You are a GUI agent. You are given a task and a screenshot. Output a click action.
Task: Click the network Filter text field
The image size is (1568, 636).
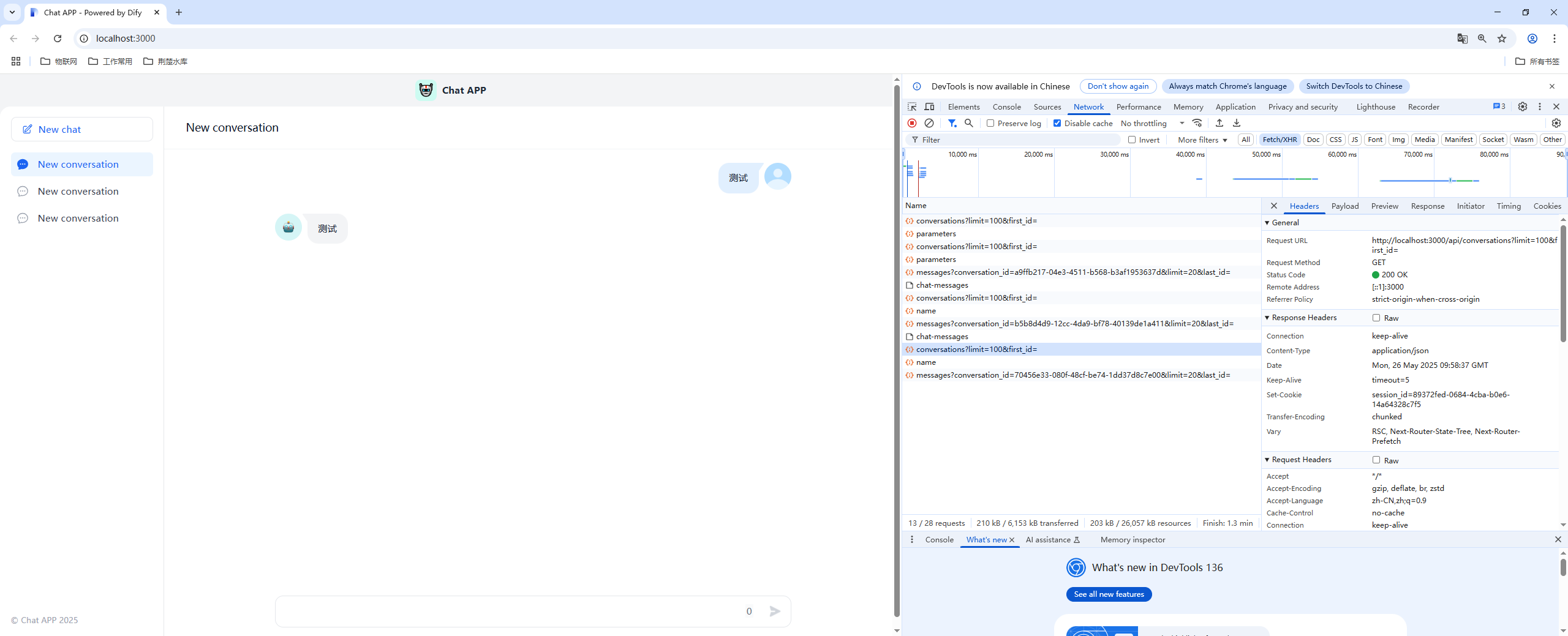1014,140
